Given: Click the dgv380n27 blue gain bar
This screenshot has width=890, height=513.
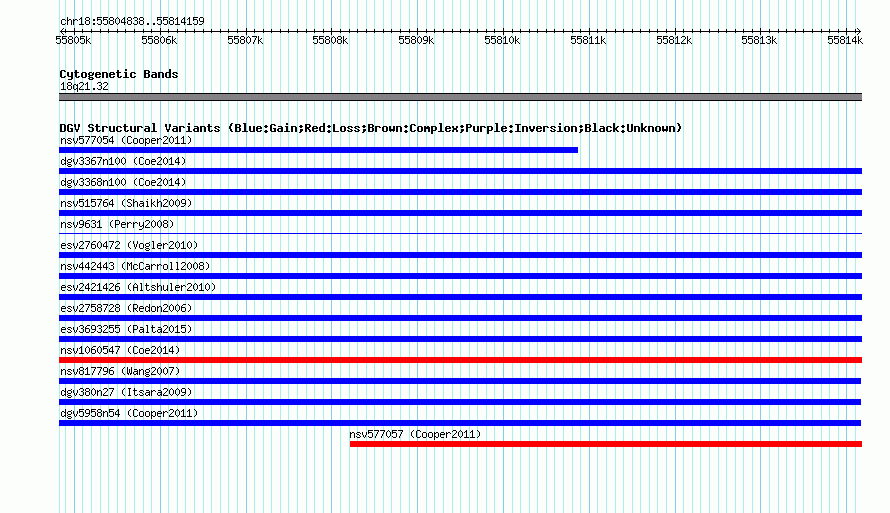Looking at the screenshot, I should pyautogui.click(x=460, y=402).
